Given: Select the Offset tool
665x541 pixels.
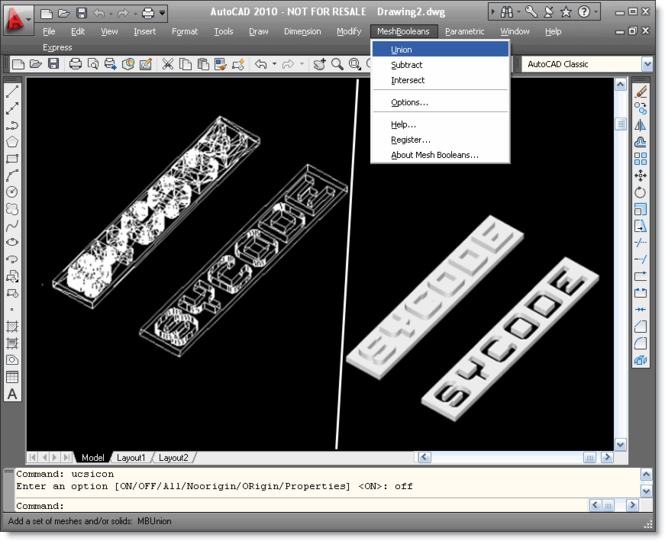Looking at the screenshot, I should 640,142.
